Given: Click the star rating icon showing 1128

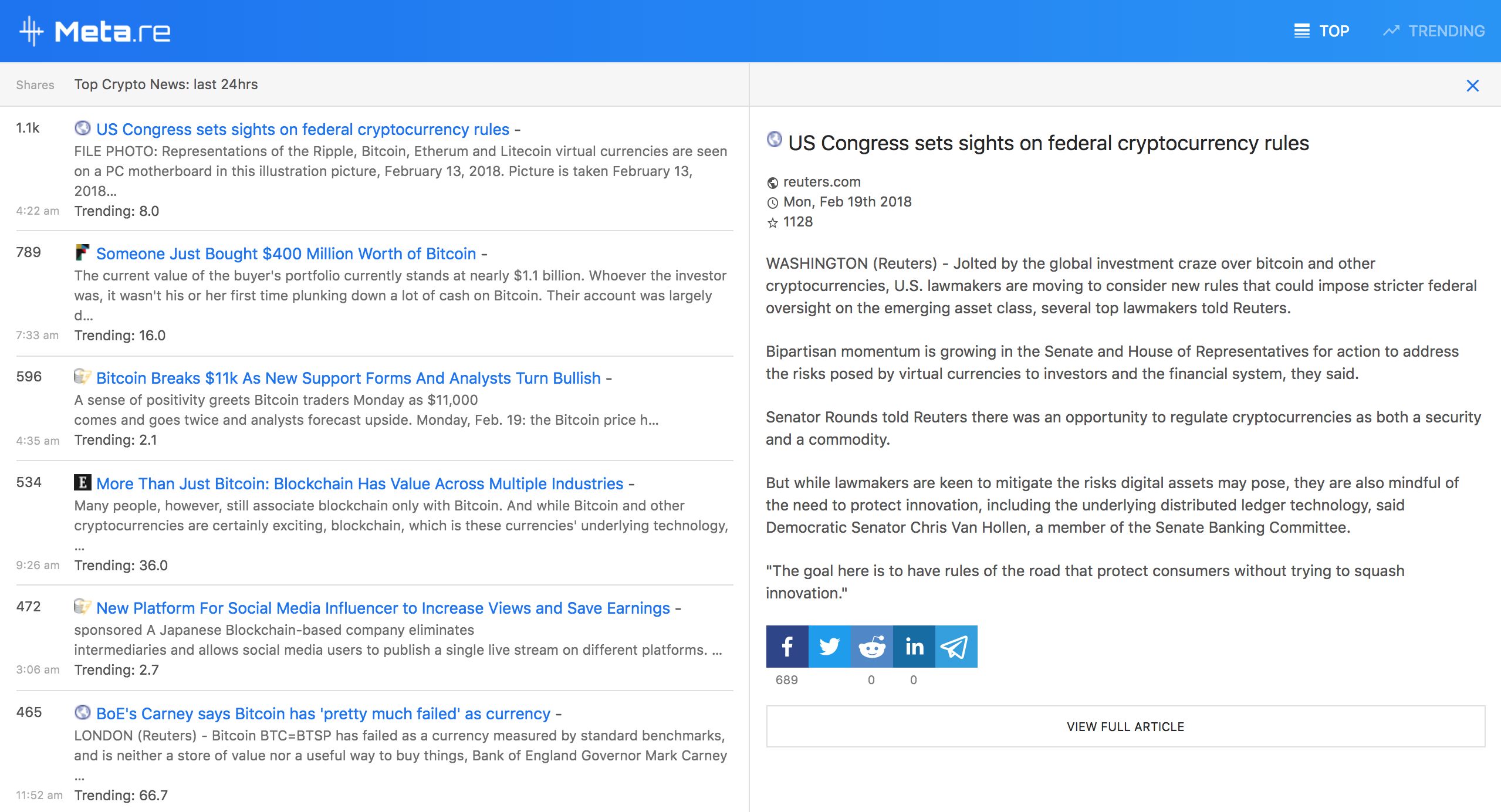Looking at the screenshot, I should [772, 222].
